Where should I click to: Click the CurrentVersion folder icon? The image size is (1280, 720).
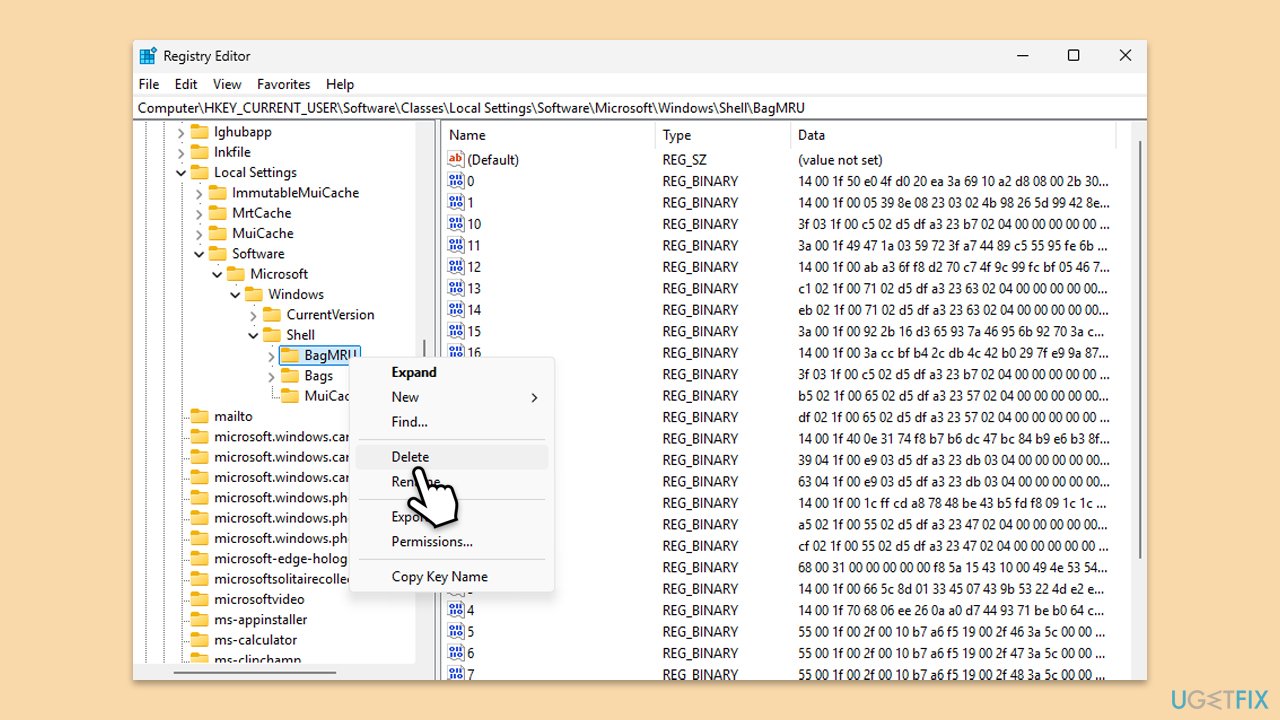point(272,314)
